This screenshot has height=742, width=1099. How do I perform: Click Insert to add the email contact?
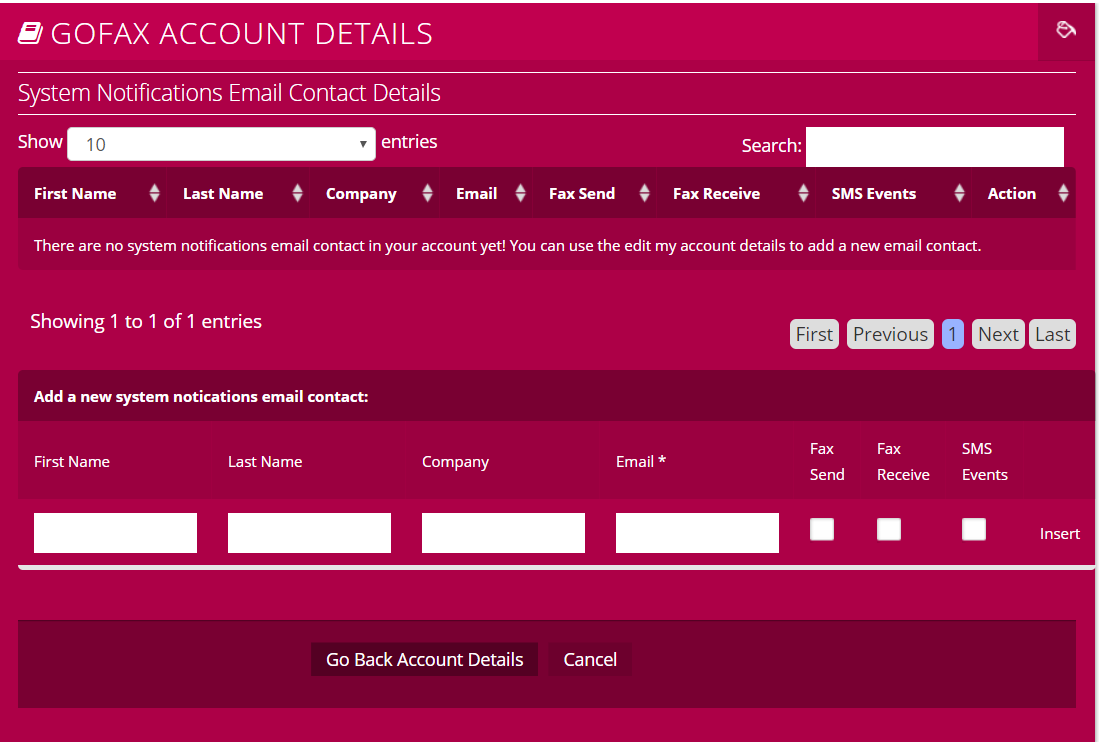click(x=1059, y=533)
